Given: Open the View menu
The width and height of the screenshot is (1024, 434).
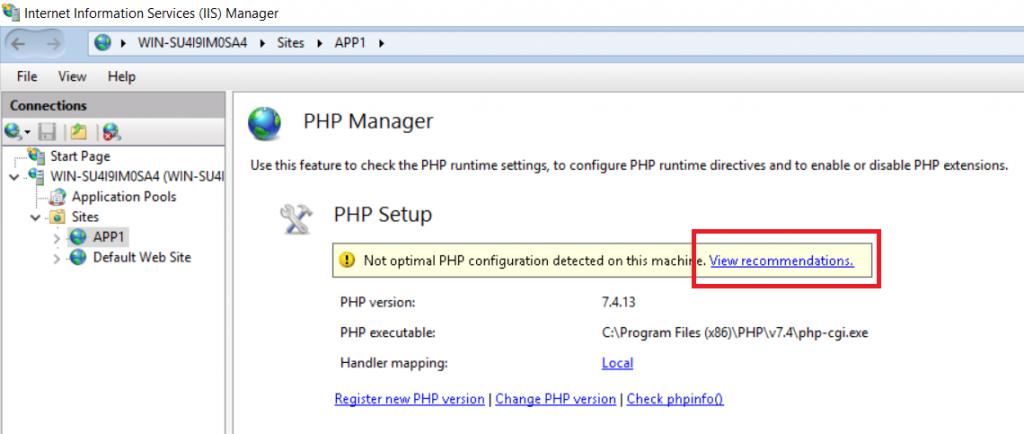Looking at the screenshot, I should (72, 77).
